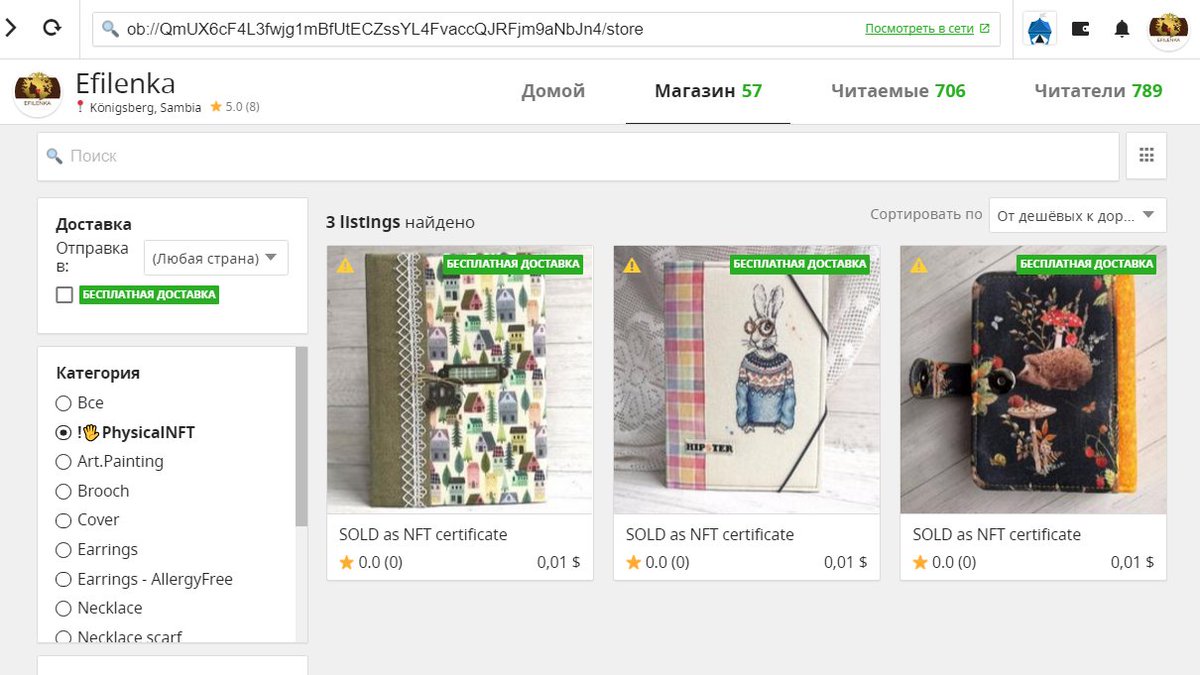Open the first SOLD as NFT certificate title
Image resolution: width=1200 pixels, height=675 pixels.
click(x=423, y=534)
